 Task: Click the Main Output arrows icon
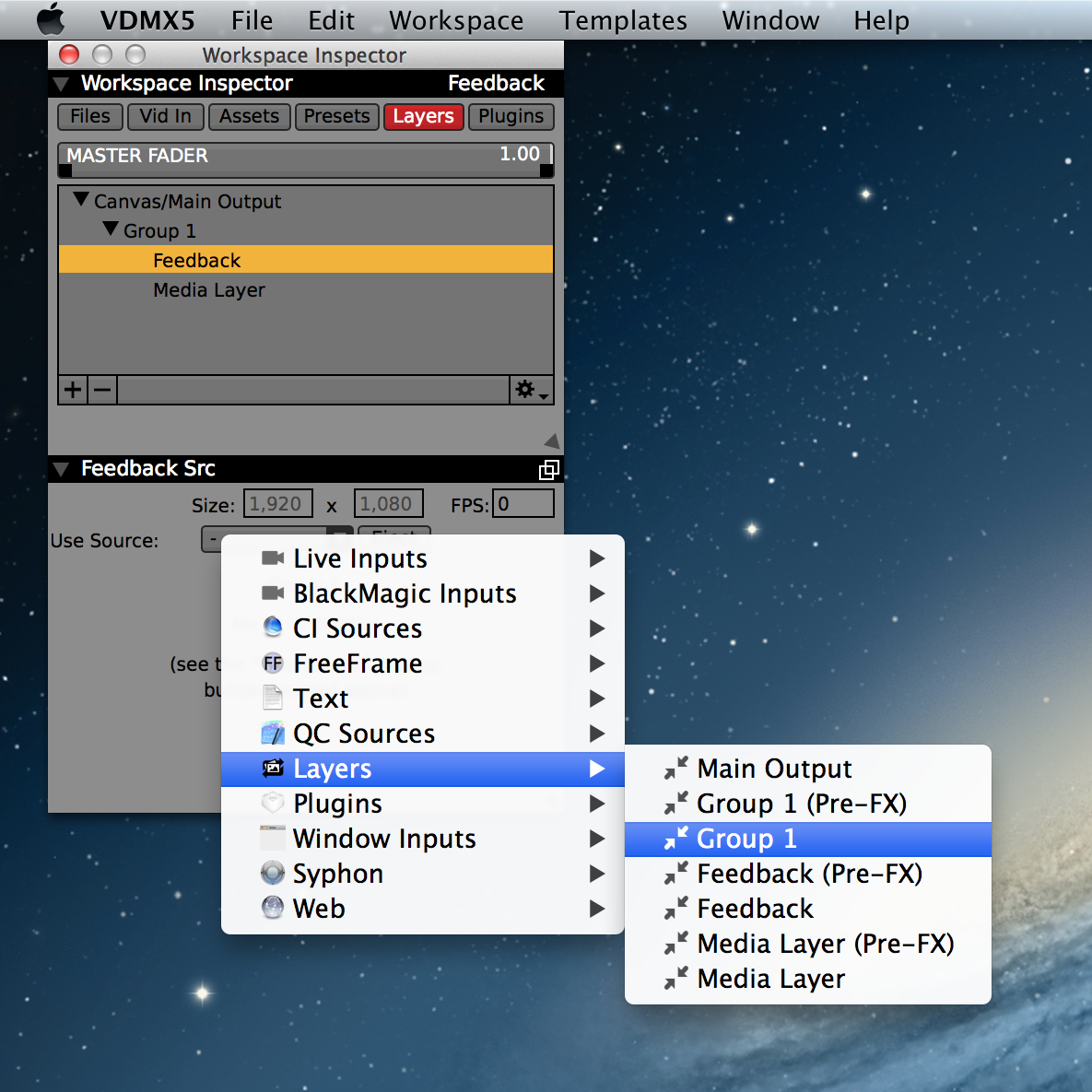[675, 769]
